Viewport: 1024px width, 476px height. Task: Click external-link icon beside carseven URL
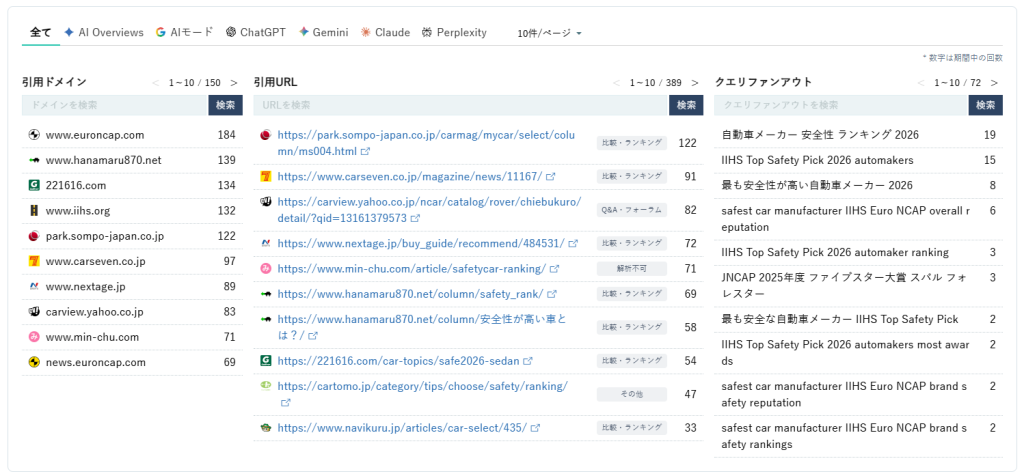coord(551,177)
